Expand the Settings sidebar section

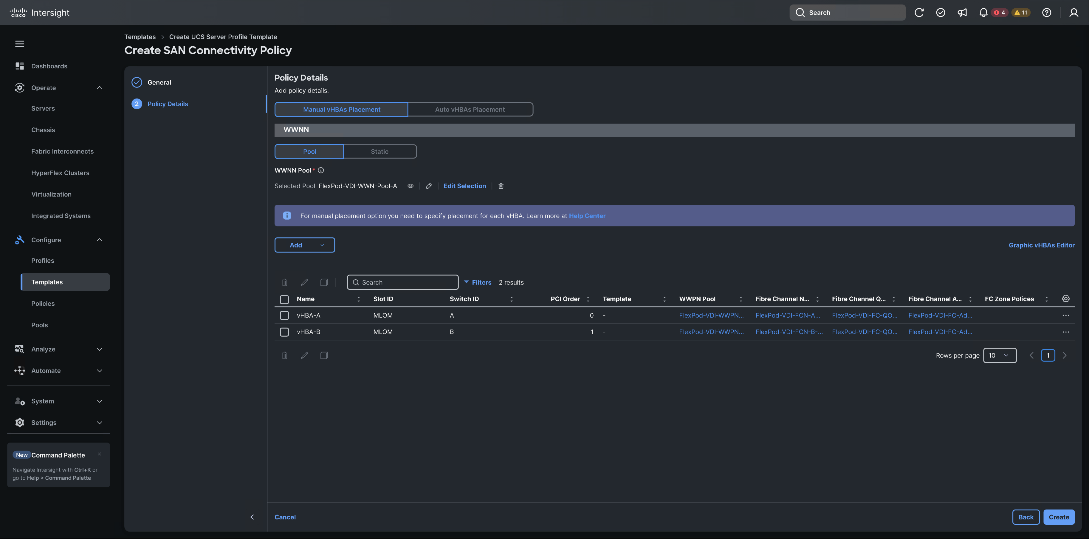pyautogui.click(x=99, y=423)
